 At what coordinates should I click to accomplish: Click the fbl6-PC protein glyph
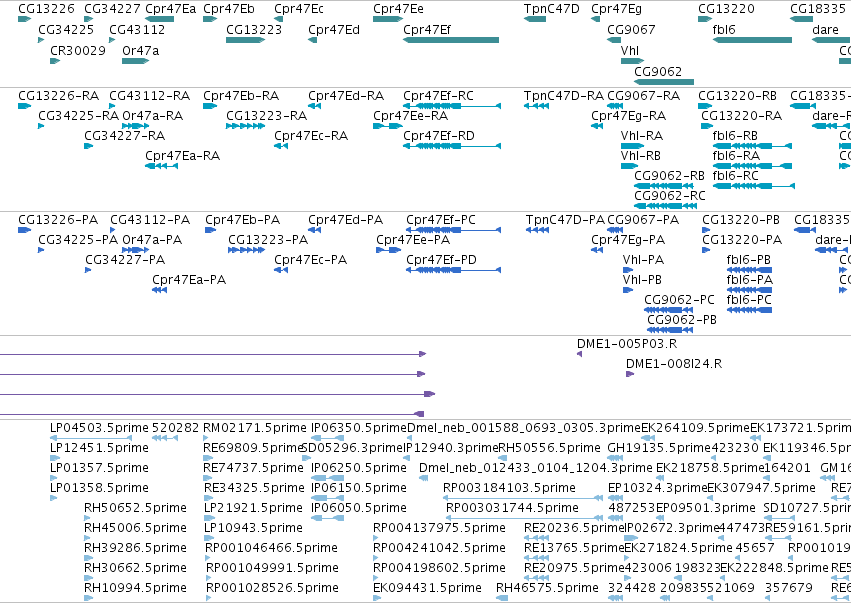tap(749, 310)
